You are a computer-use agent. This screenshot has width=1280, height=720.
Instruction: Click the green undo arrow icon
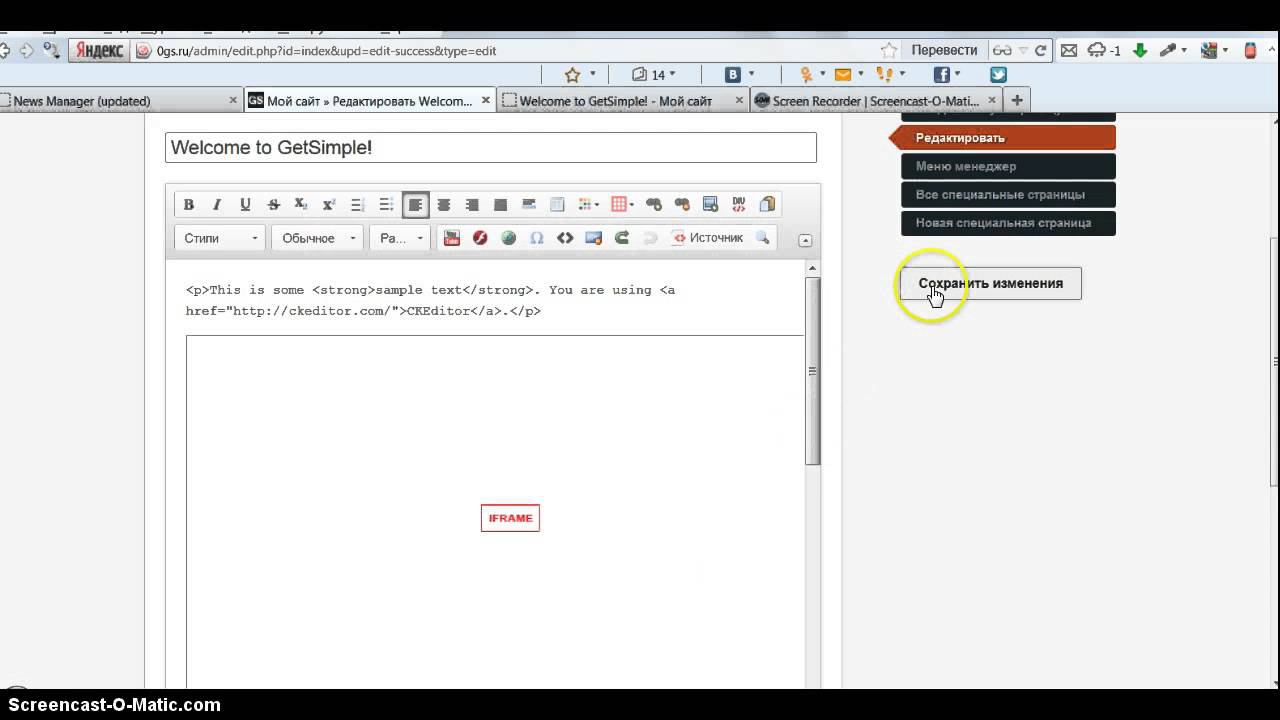pyautogui.click(x=622, y=238)
